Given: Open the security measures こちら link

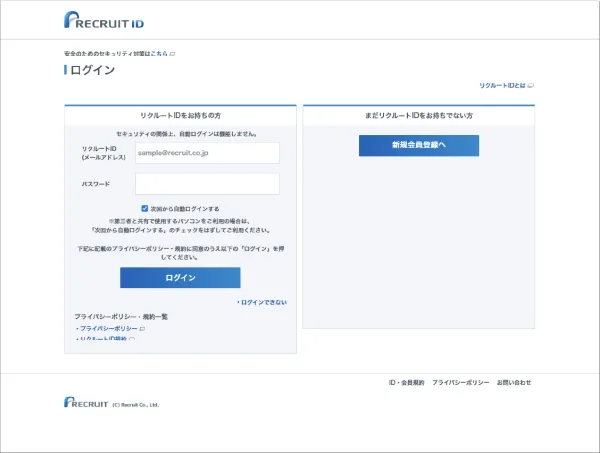Looking at the screenshot, I should tap(158, 53).
